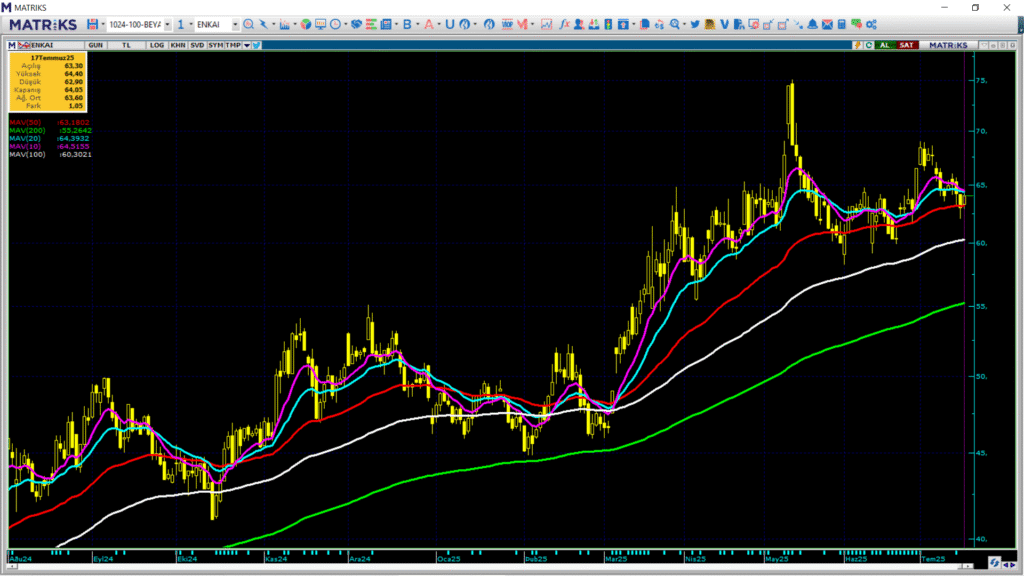Select the GUN period tab
Image resolution: width=1024 pixels, height=576 pixels.
tap(97, 45)
